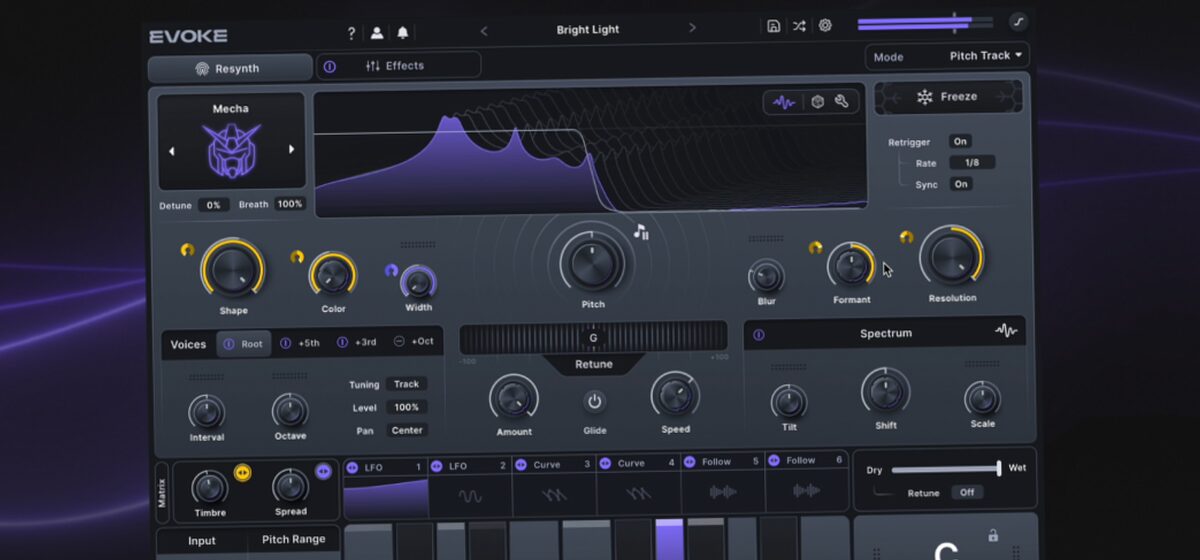
Task: Open the notifications bell icon
Action: click(403, 33)
